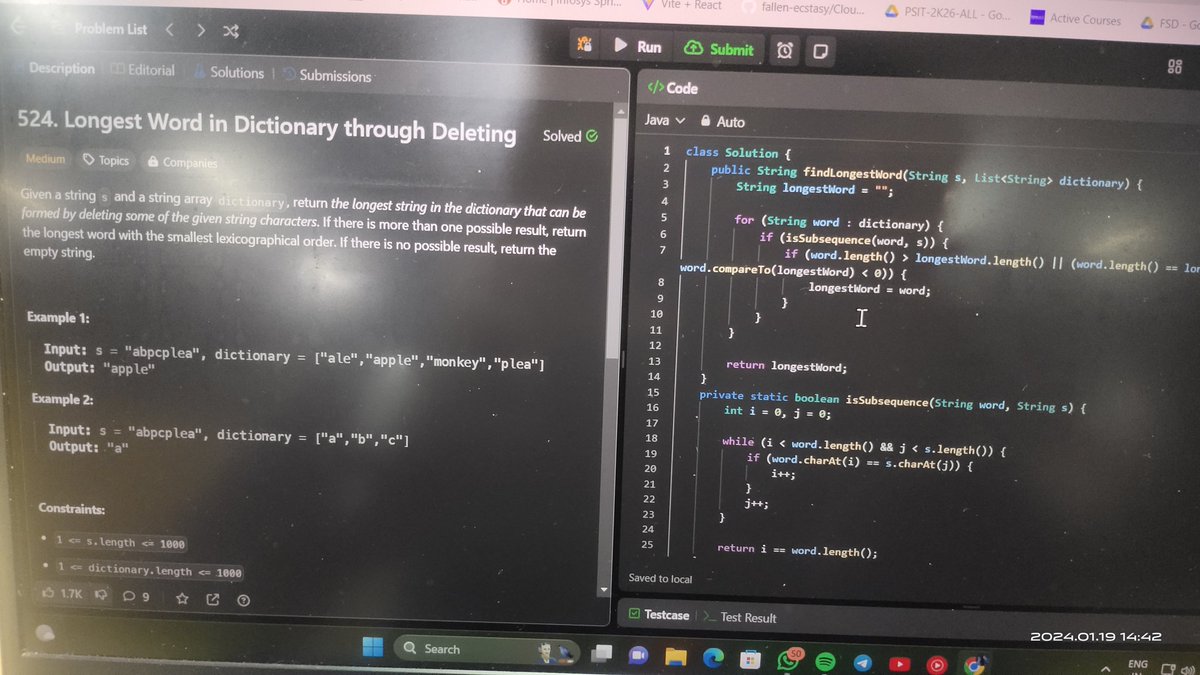This screenshot has width=1200, height=675.
Task: Open Task View on taskbar
Action: coord(601,653)
